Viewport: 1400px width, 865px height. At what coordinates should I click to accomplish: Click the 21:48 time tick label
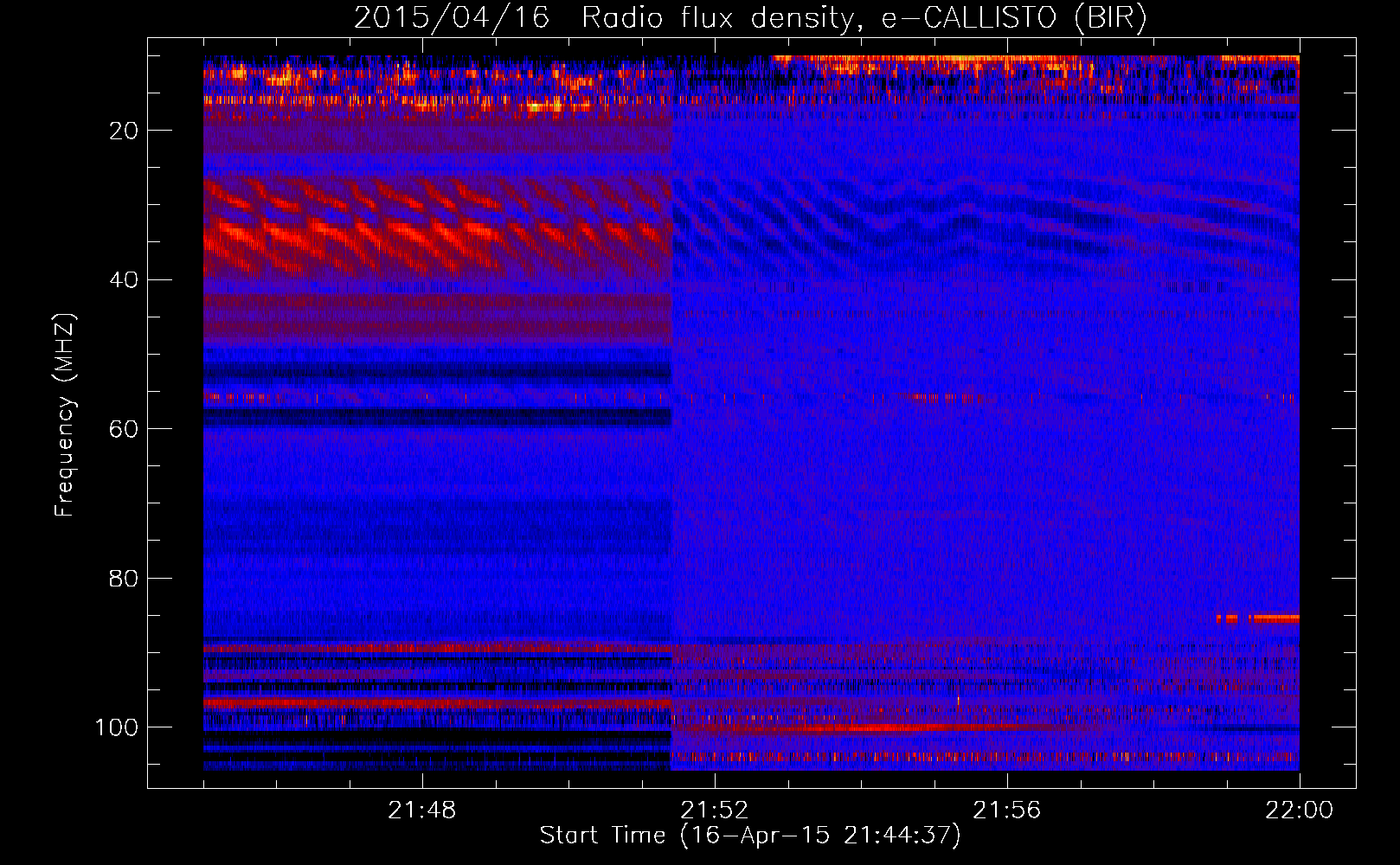click(x=422, y=811)
